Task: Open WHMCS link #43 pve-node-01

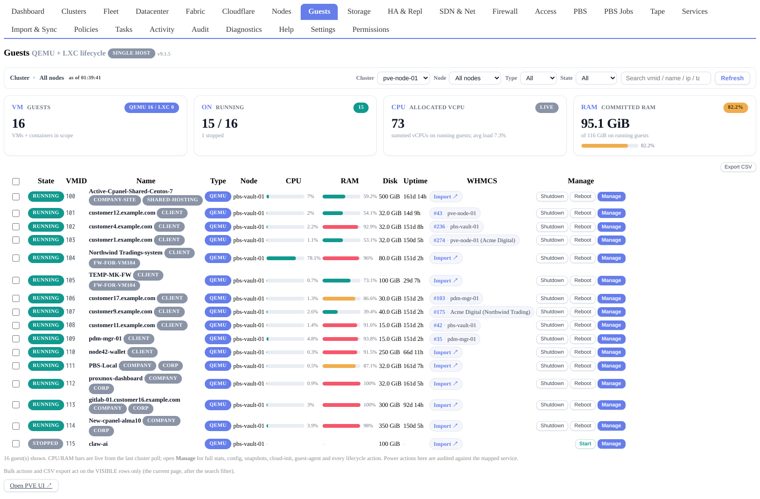Action: point(455,213)
